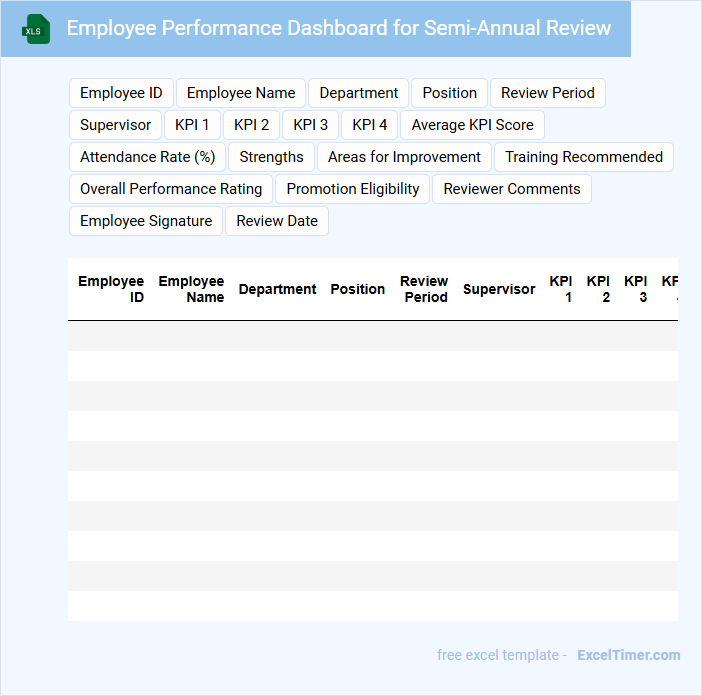Click the Training Recommended tag
The width and height of the screenshot is (702, 696).
(x=583, y=157)
